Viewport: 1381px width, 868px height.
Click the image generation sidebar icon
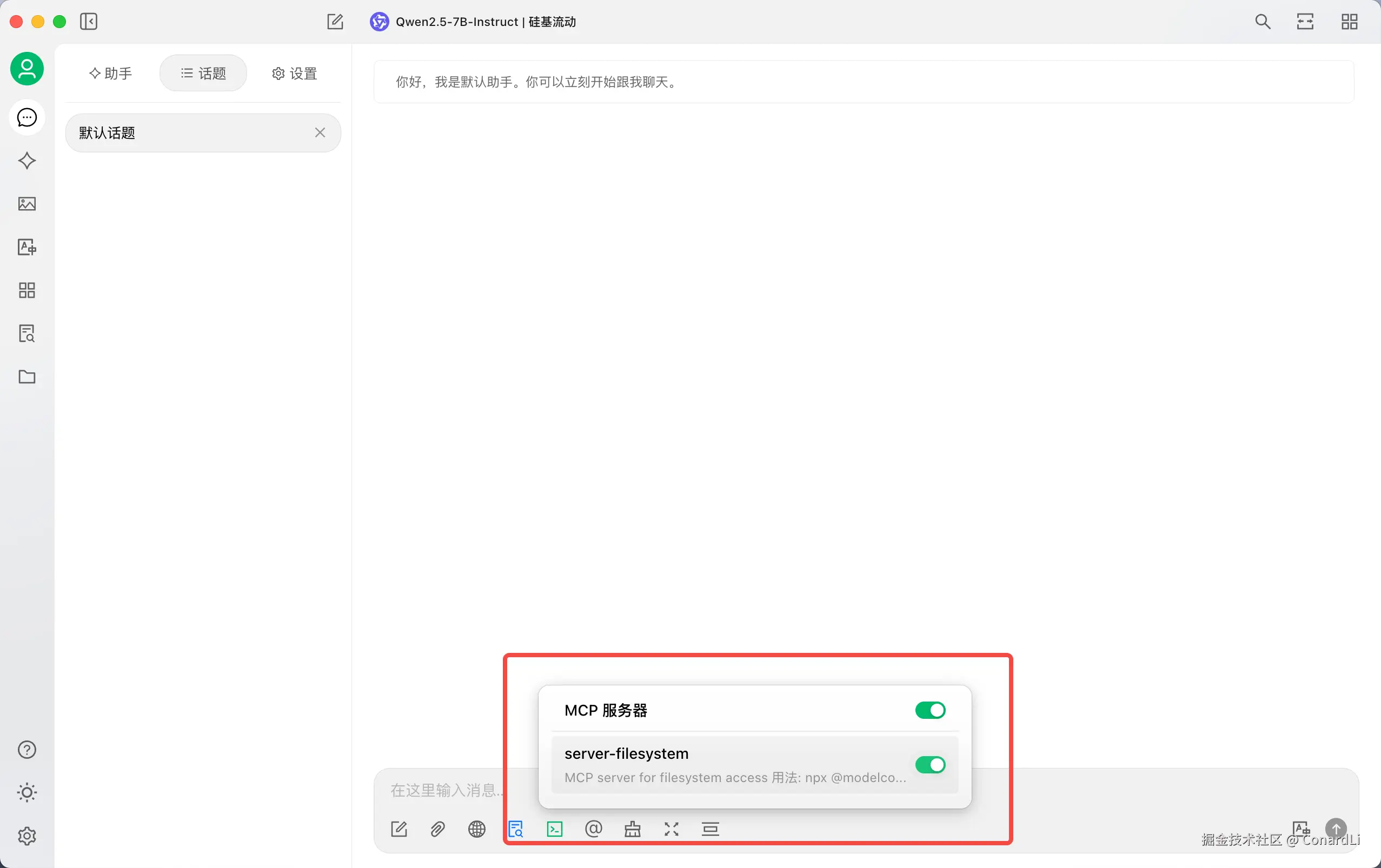tap(27, 204)
